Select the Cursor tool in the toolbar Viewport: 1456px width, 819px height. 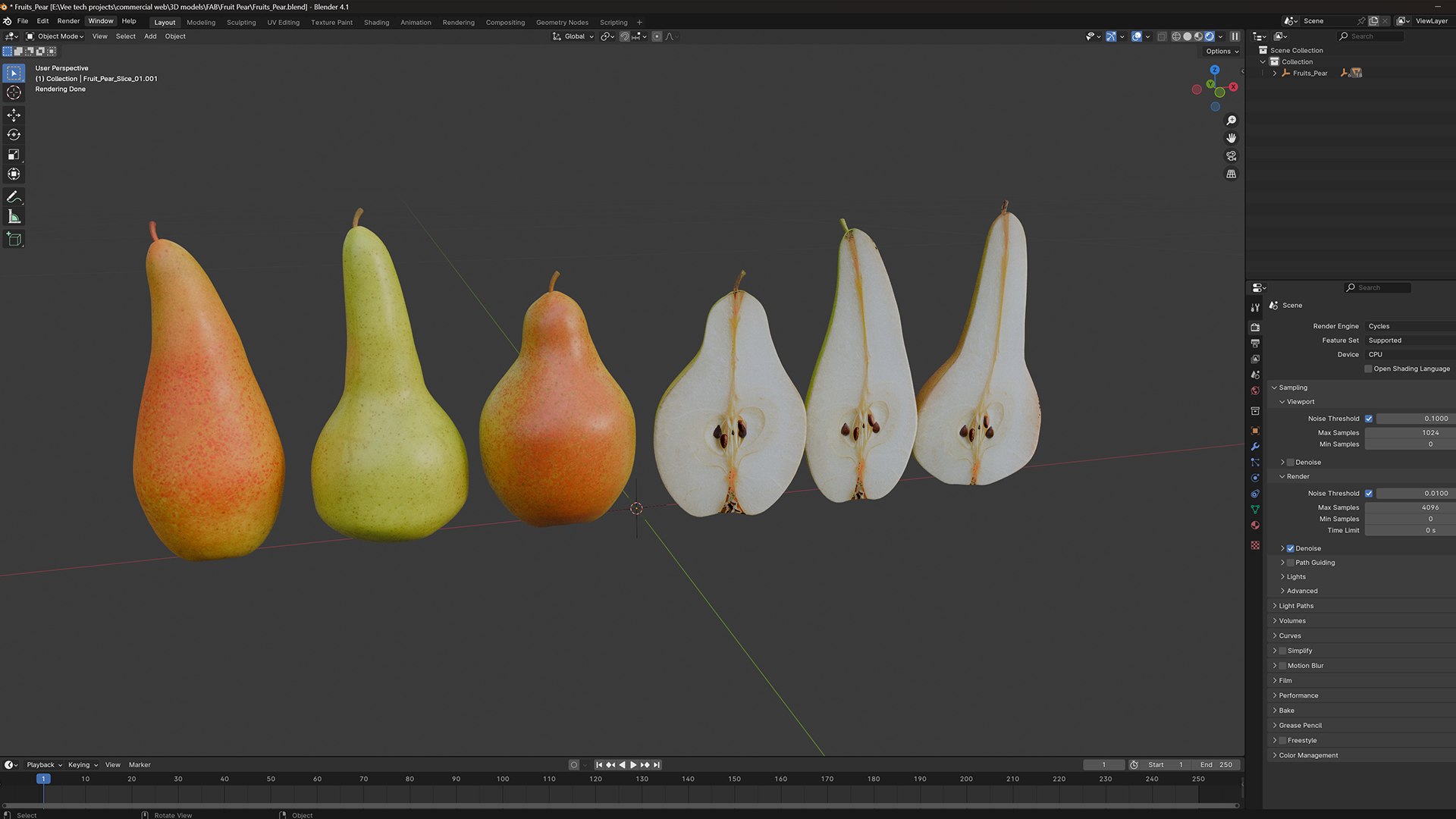click(14, 93)
